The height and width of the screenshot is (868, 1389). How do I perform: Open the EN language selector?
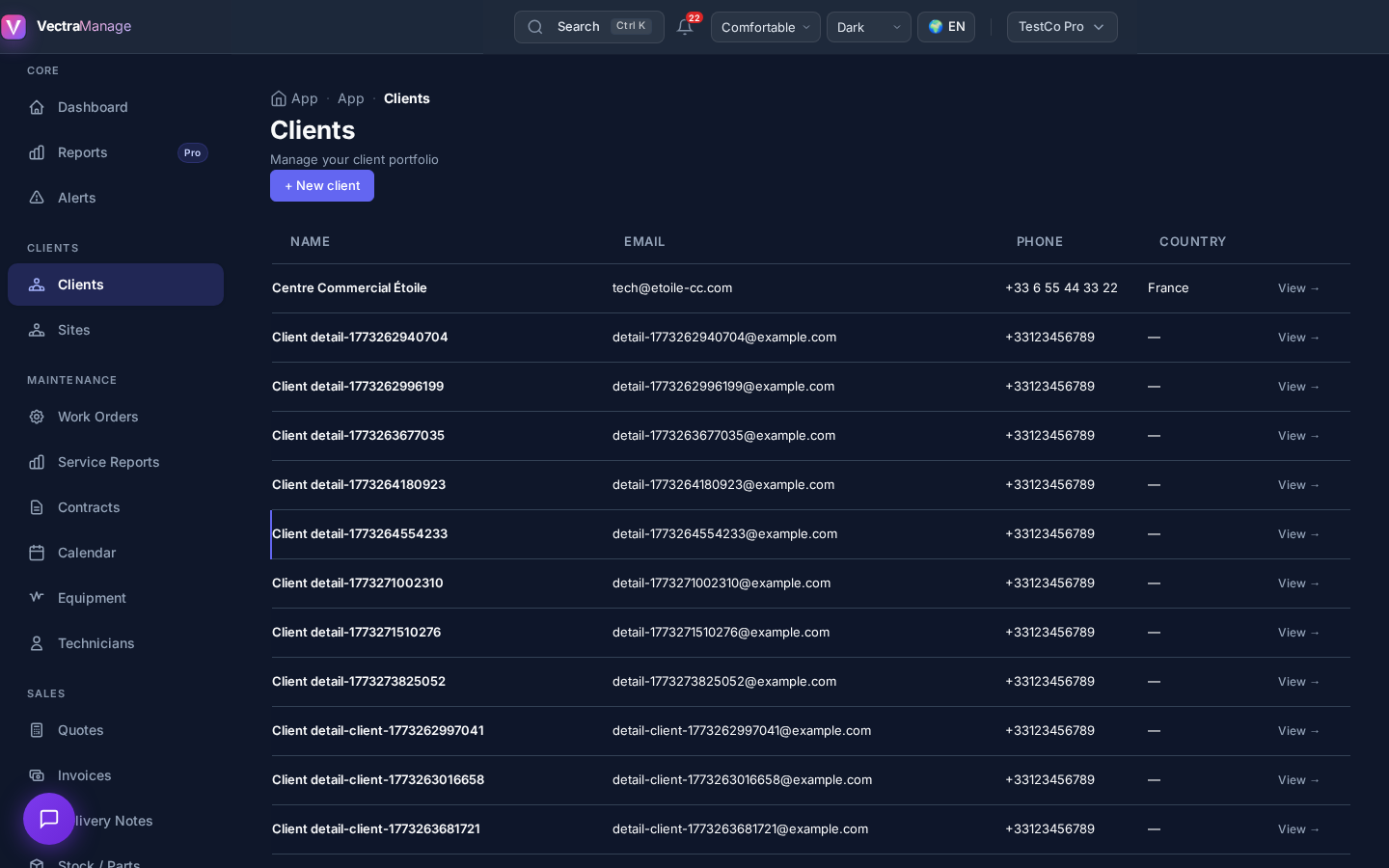[946, 27]
